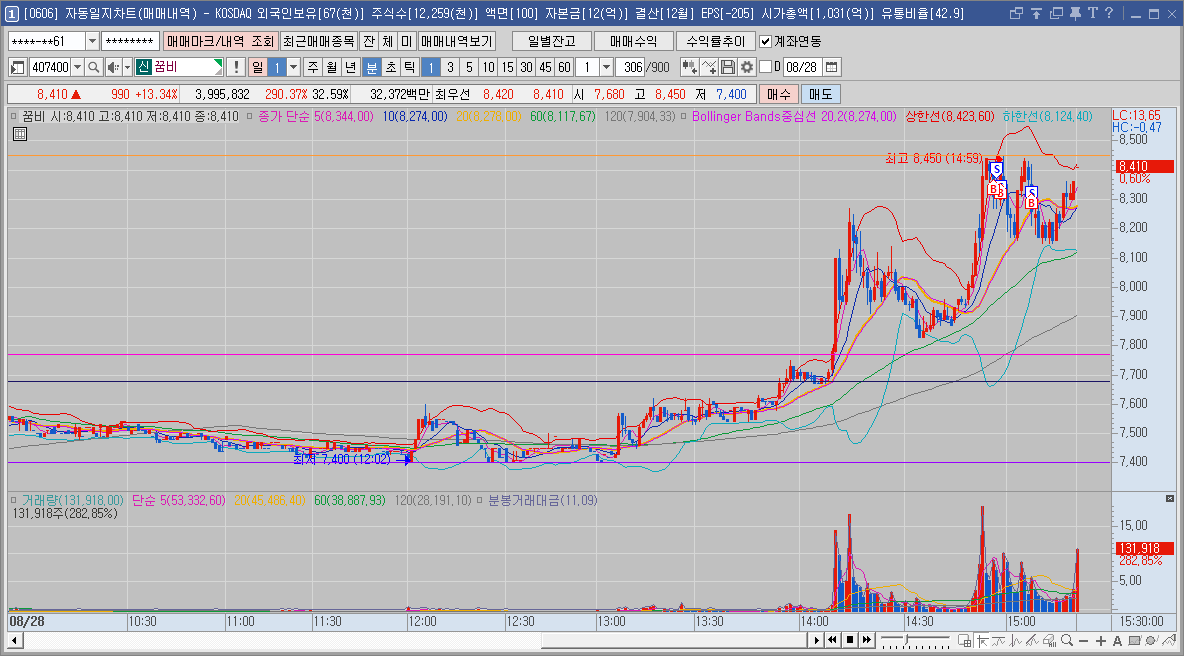Select the 5 minute interval tab
The image size is (1184, 656).
(469, 67)
